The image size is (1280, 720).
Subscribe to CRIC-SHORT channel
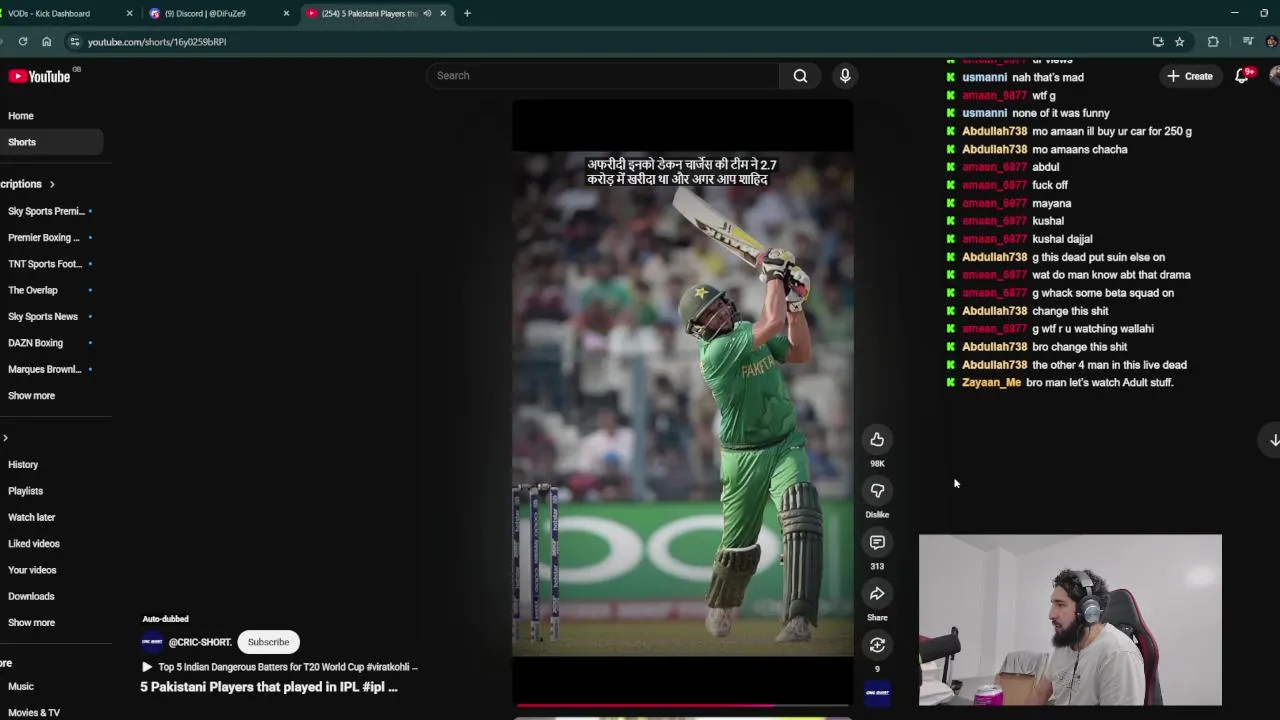click(x=268, y=642)
